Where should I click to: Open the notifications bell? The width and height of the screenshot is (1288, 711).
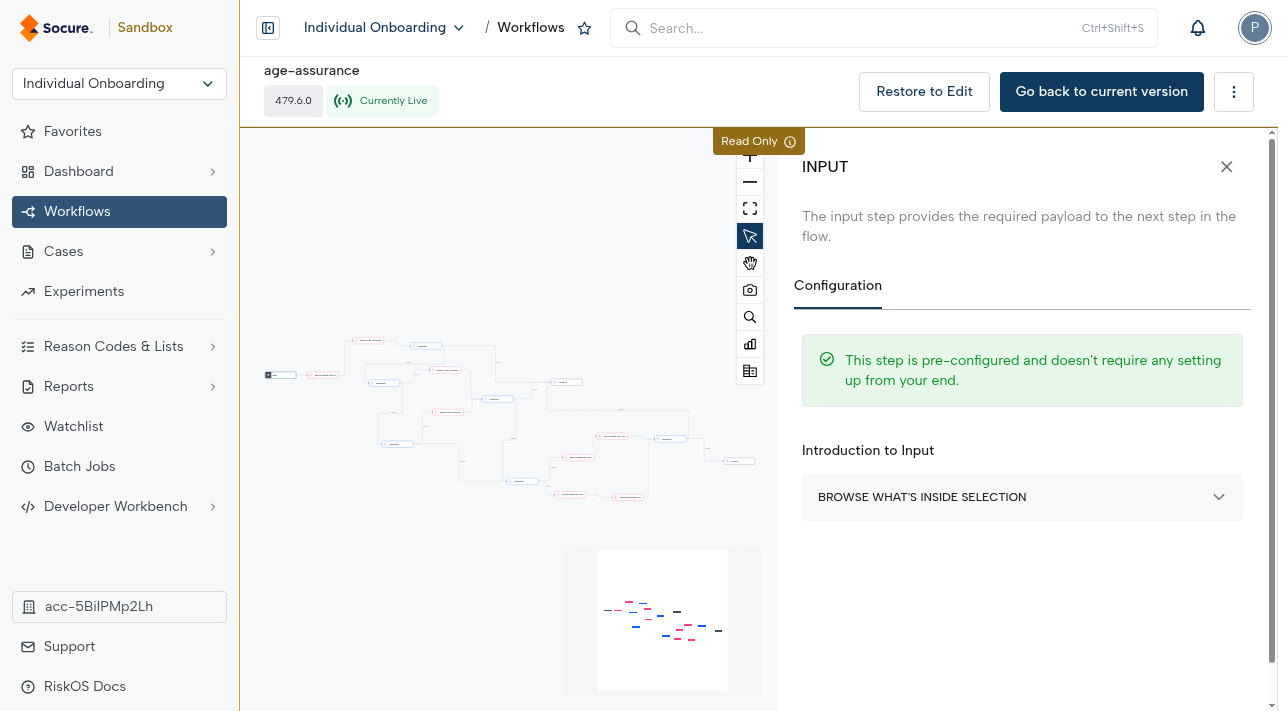tap(1198, 28)
